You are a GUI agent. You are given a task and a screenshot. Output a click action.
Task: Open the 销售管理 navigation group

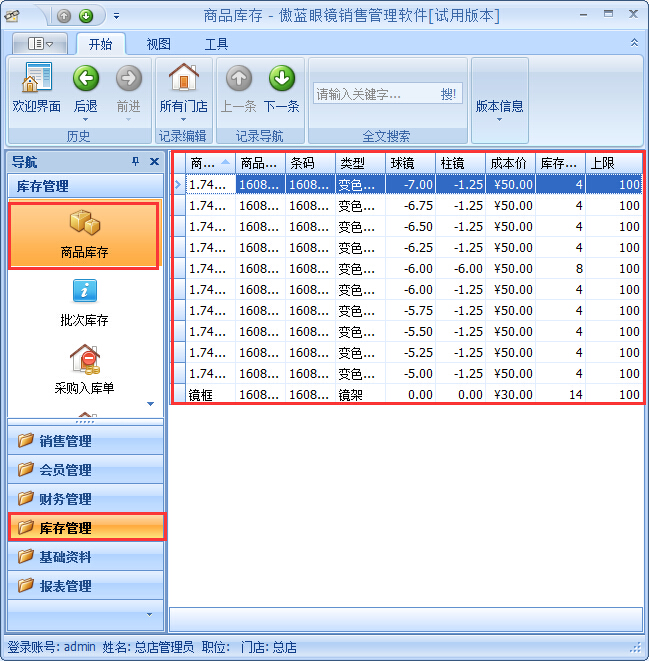[x=84, y=441]
